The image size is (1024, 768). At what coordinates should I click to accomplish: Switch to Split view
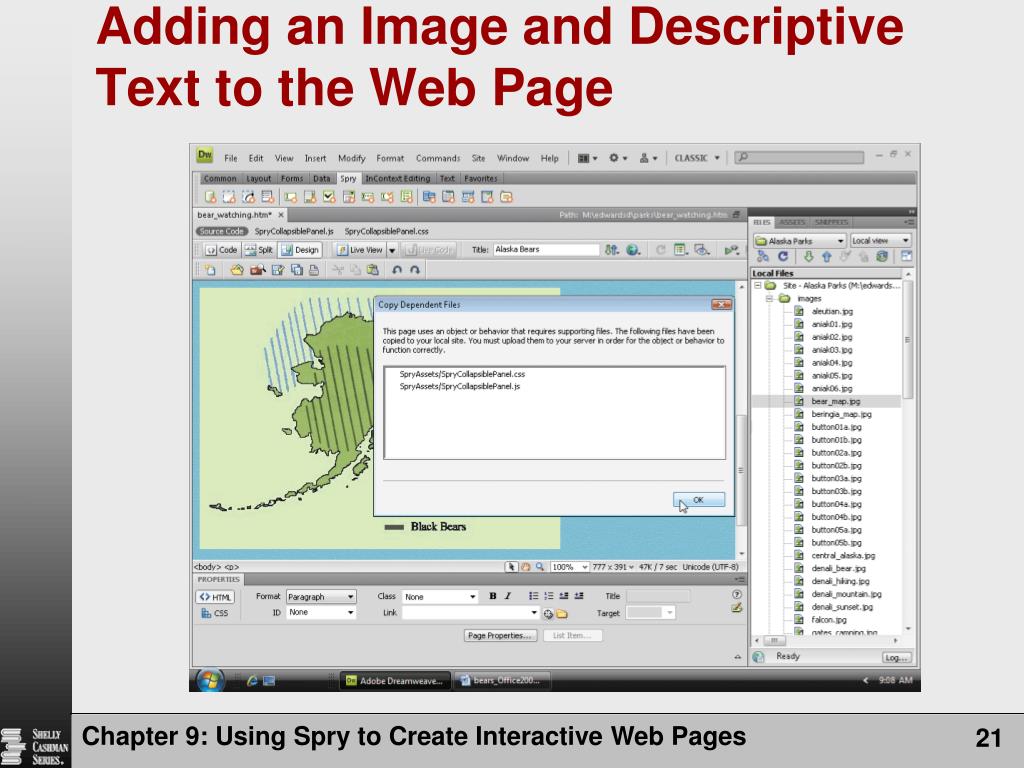click(259, 249)
